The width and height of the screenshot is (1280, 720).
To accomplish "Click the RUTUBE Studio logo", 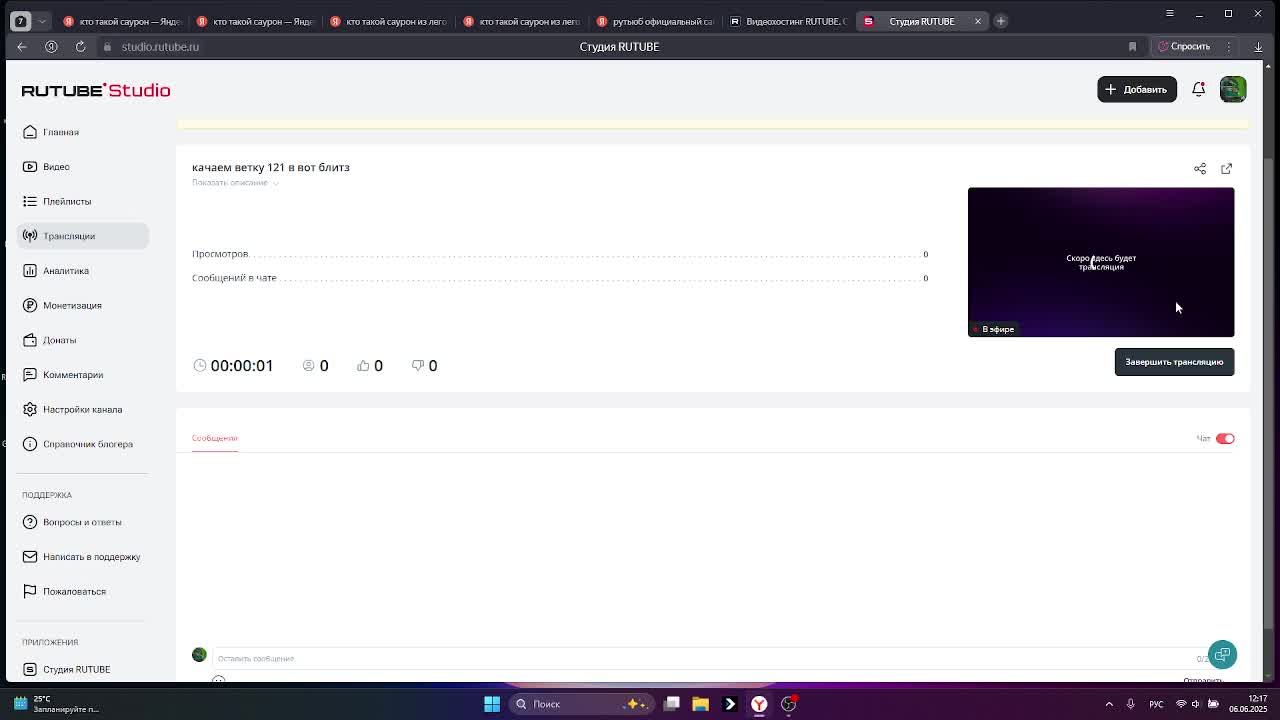I will coord(96,90).
